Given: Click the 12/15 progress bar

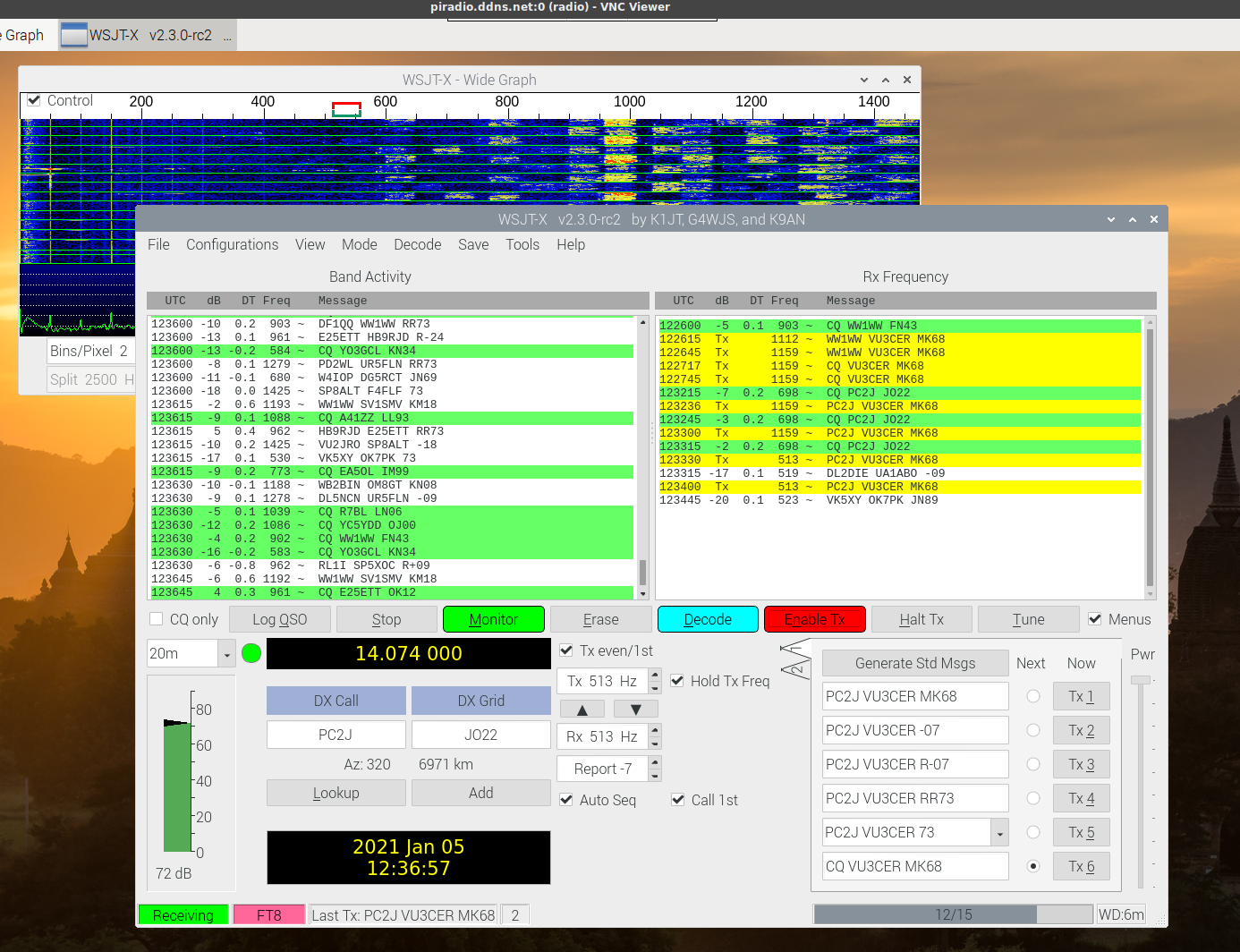Looking at the screenshot, I should pos(954,914).
